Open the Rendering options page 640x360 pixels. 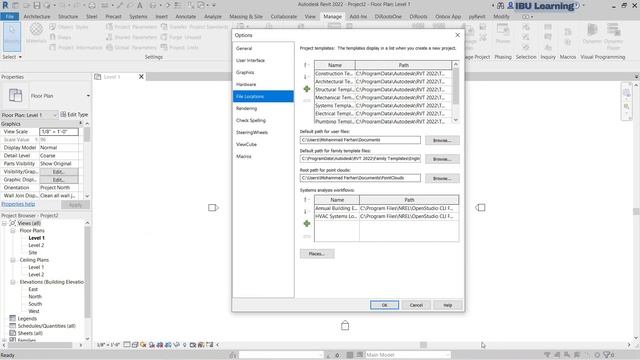point(246,109)
